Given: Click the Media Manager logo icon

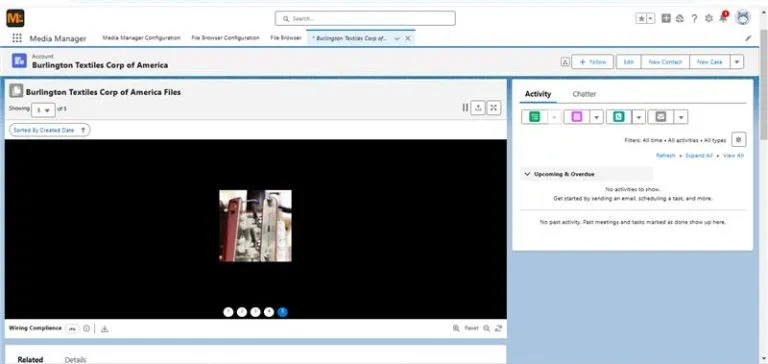Looking at the screenshot, I should tap(15, 19).
